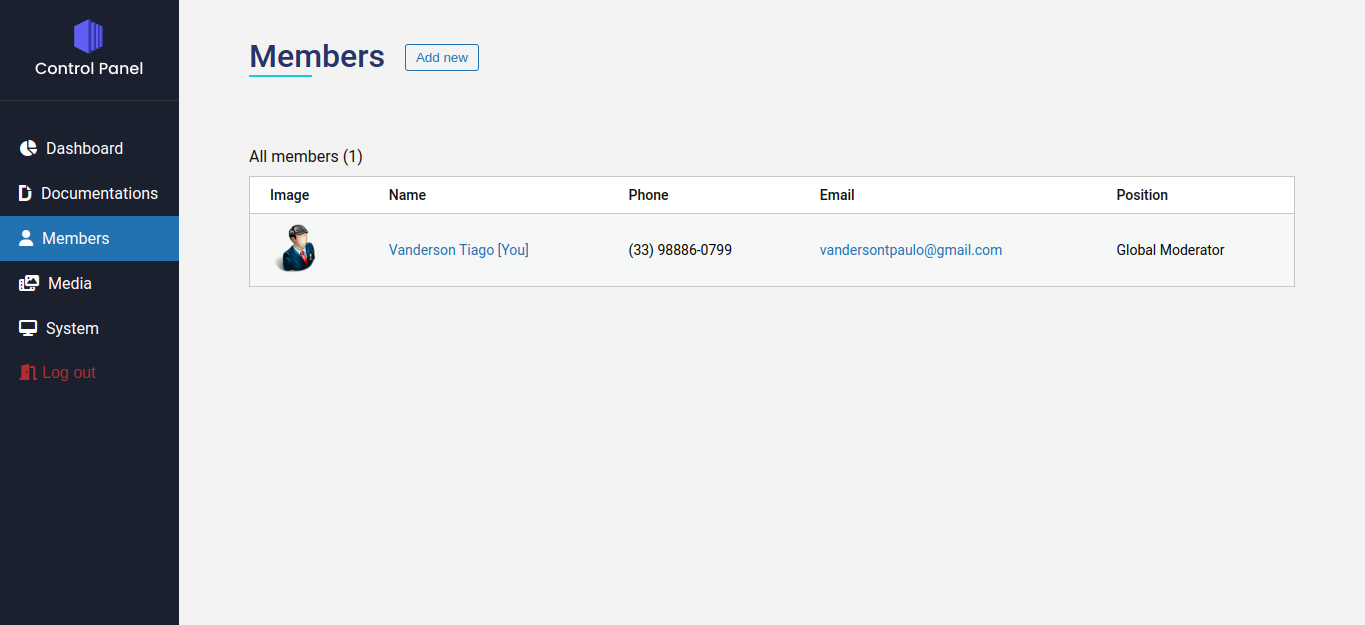This screenshot has width=1365, height=625.
Task: Click the Global Moderator position cell
Action: 1170,250
